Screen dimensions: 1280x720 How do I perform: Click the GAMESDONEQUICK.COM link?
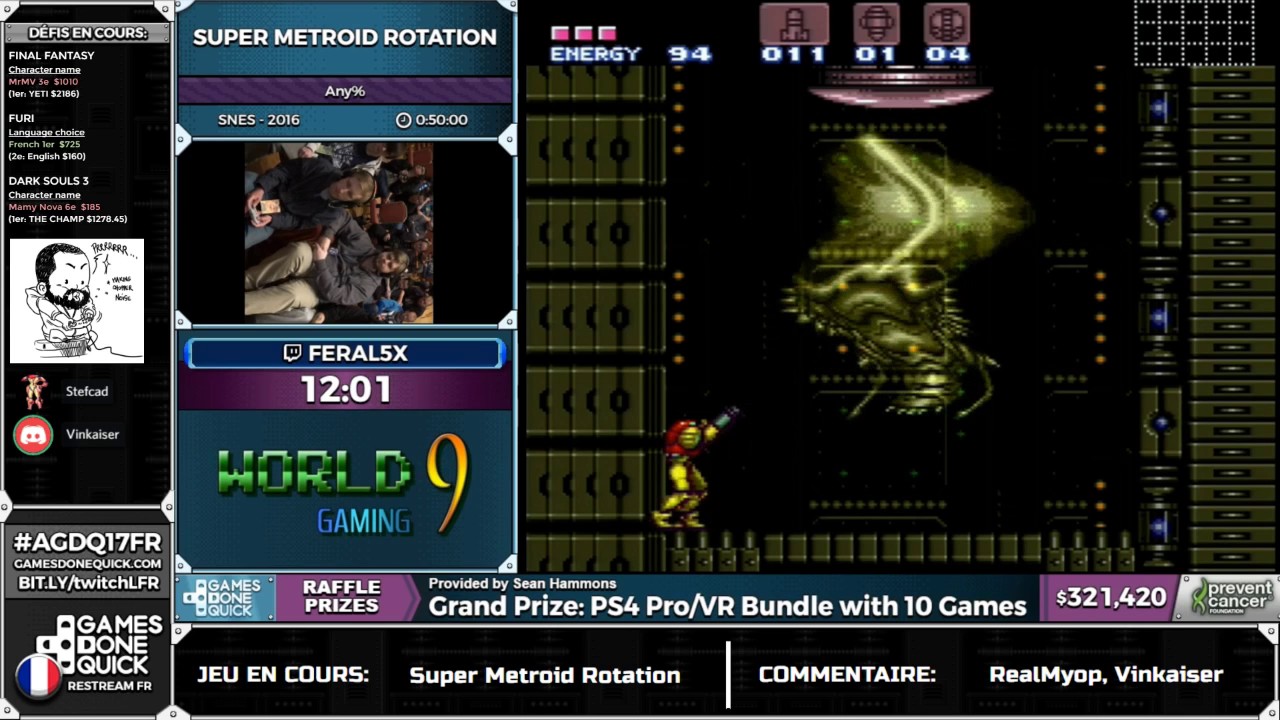(x=87, y=564)
